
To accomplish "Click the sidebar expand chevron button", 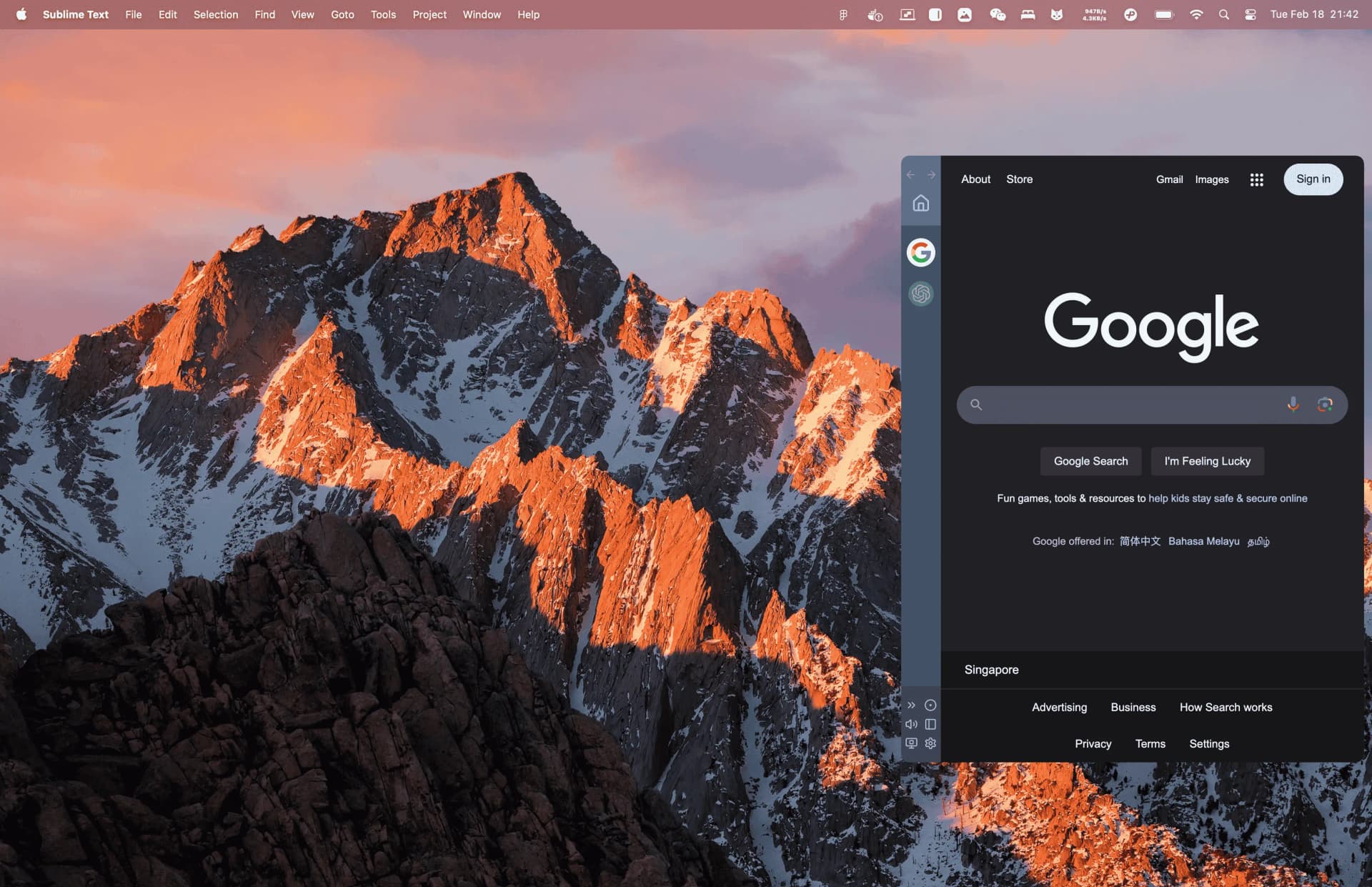I will click(x=911, y=706).
